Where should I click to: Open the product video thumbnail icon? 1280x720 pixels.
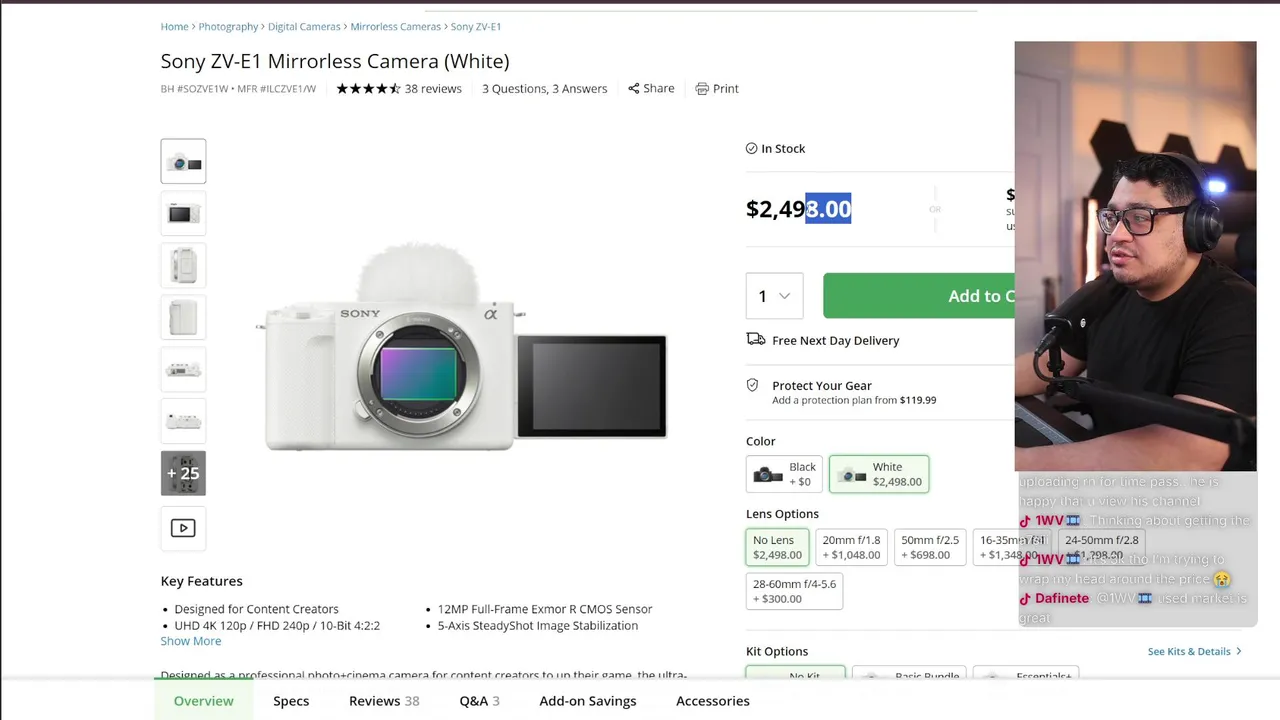tap(183, 528)
